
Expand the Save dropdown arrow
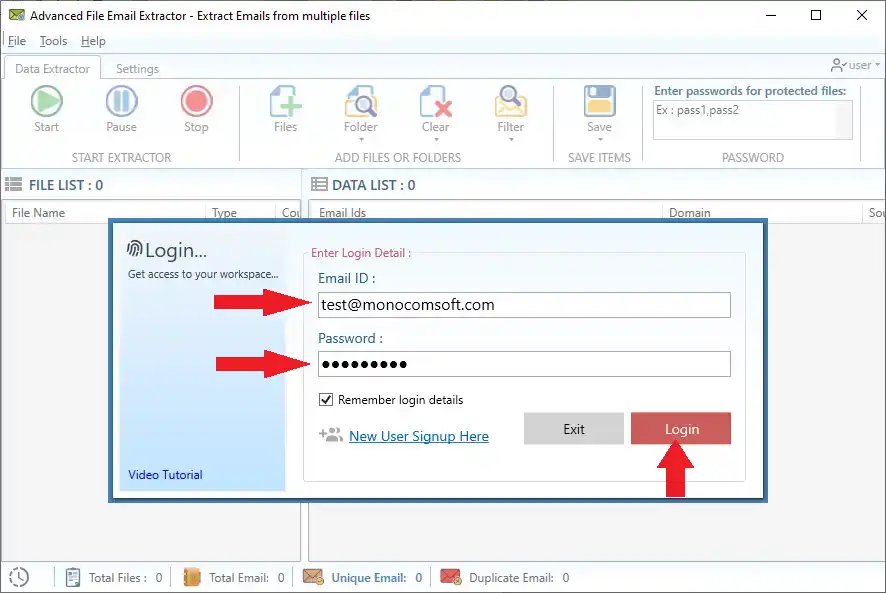600,140
